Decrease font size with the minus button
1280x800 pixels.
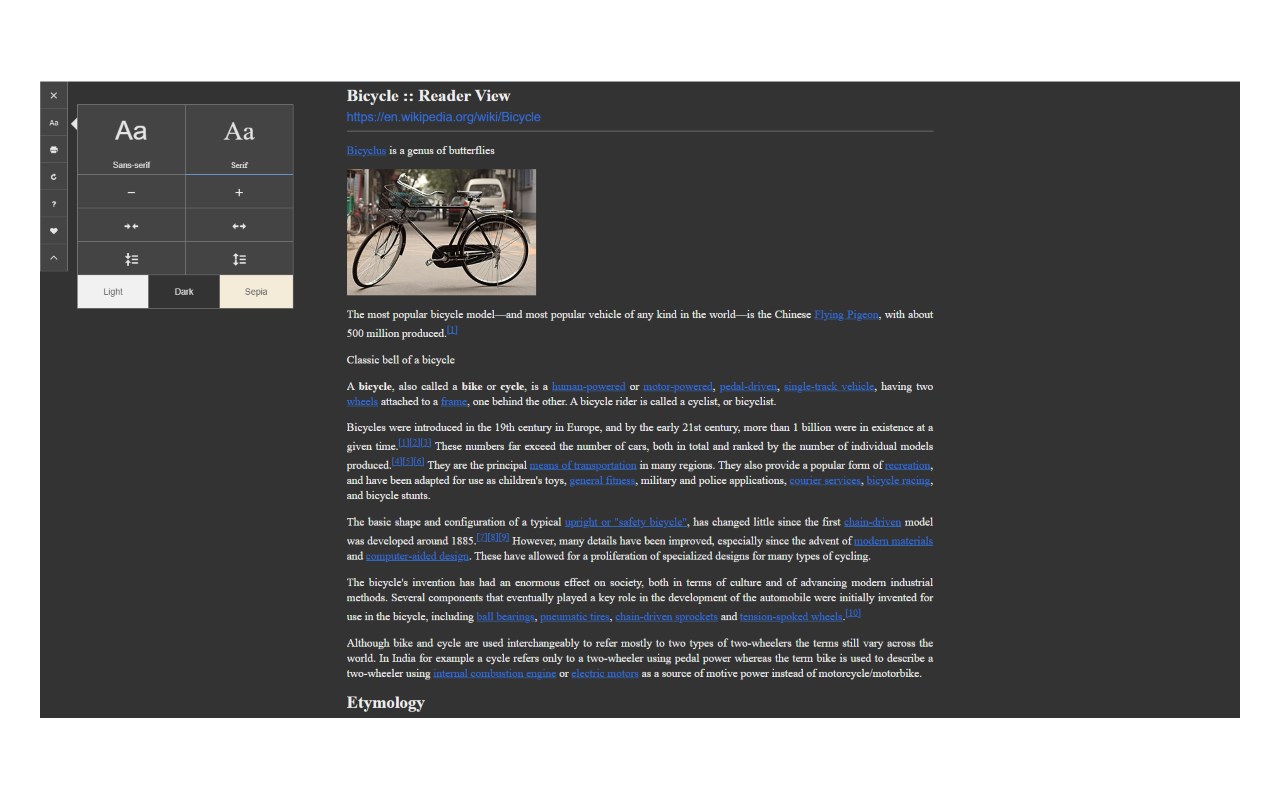131,192
